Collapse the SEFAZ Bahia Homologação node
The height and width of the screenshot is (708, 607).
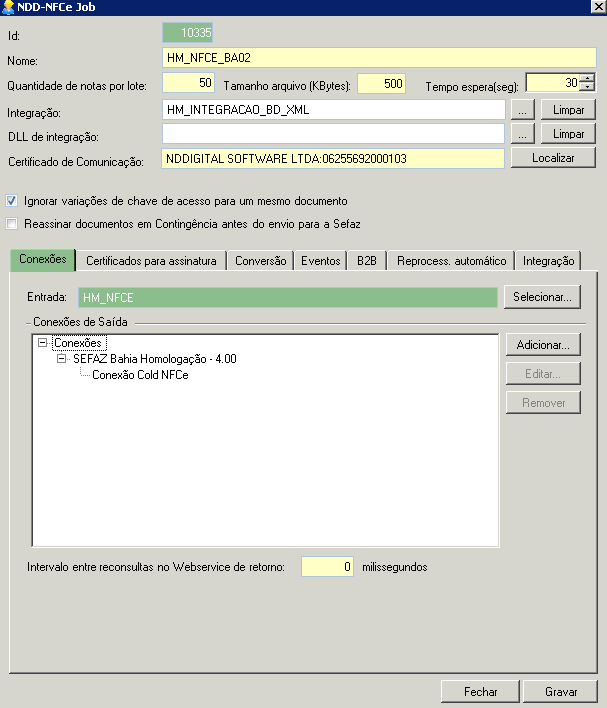pos(62,359)
